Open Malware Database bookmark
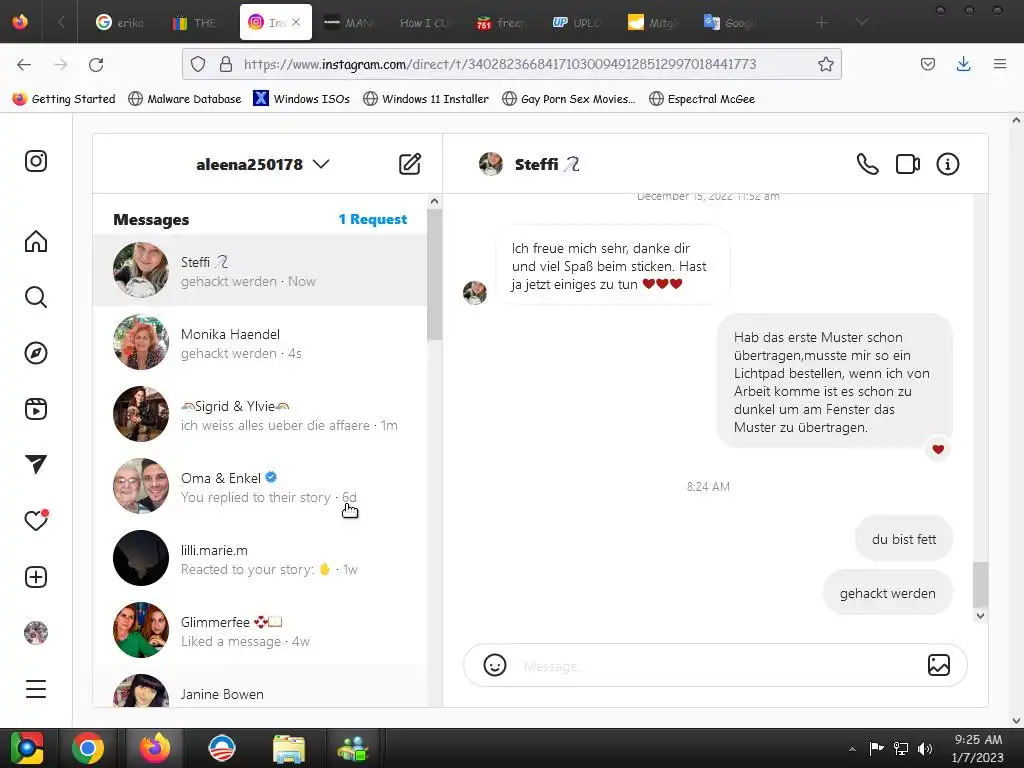The height and width of the screenshot is (768, 1024). point(185,99)
